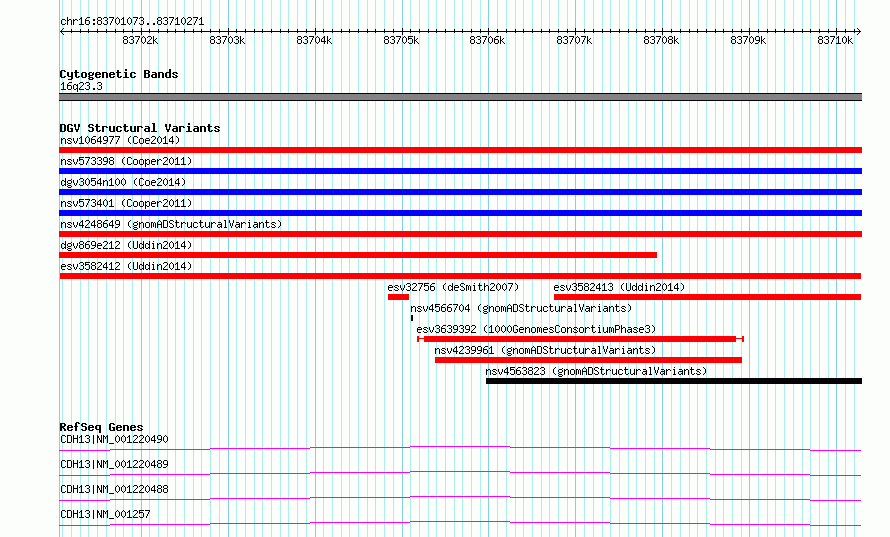The image size is (890, 537).
Task: Open nsv4248649 (gnomADStructuralVariants) label
Action: (171, 224)
